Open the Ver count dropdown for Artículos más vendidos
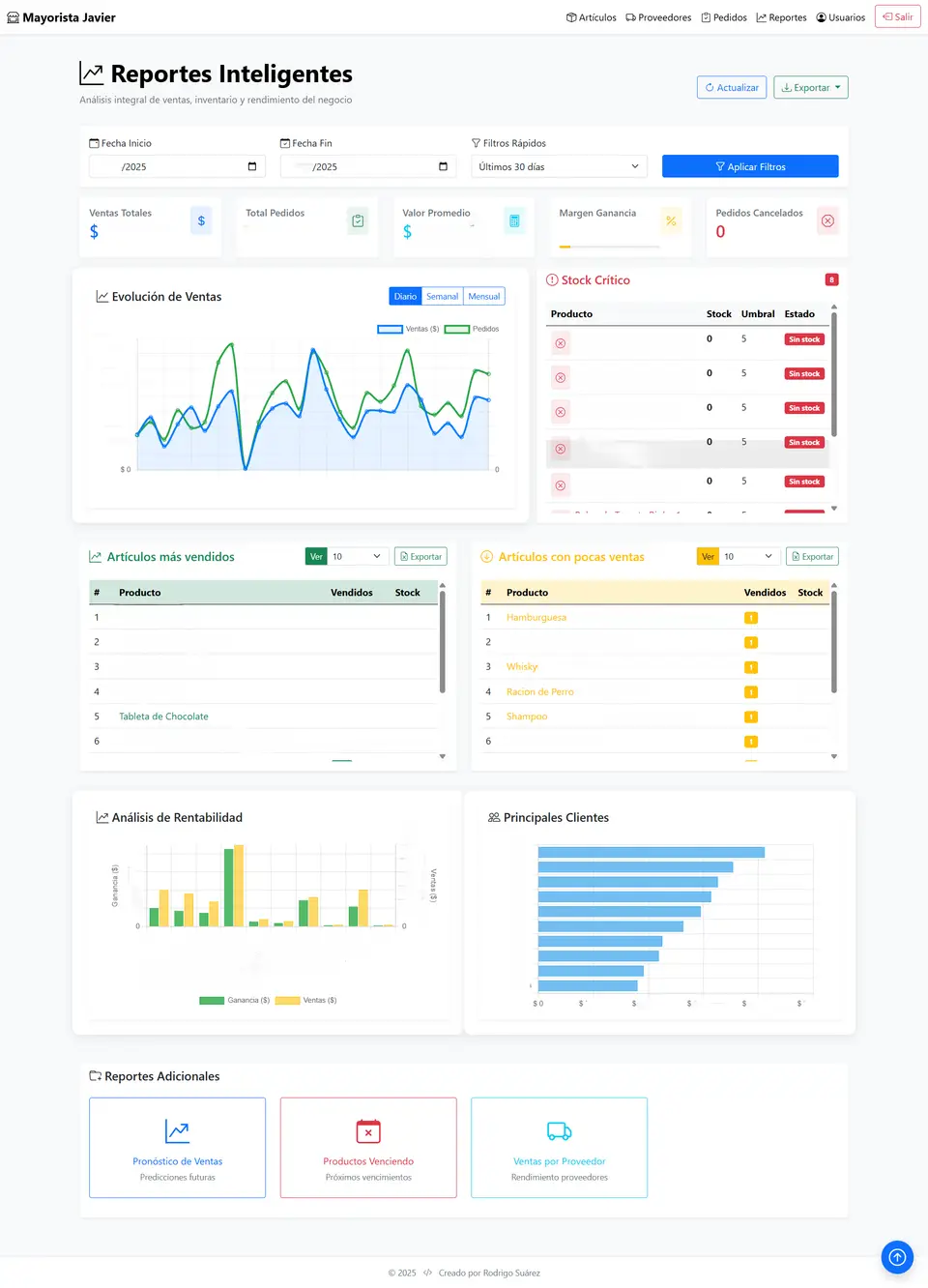 click(x=358, y=556)
